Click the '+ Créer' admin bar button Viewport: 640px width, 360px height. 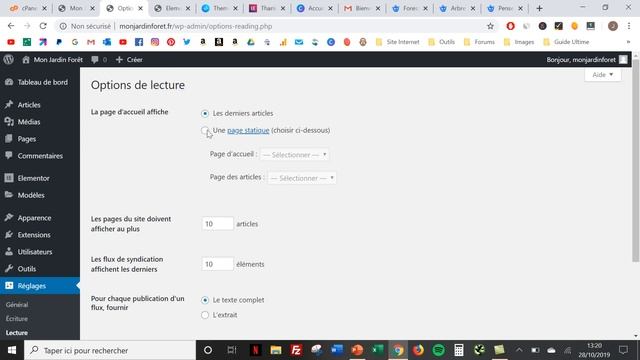[x=129, y=60]
